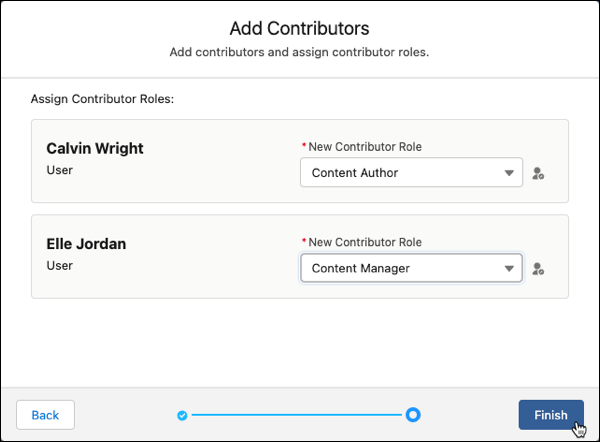Click the Finish button
600x442 pixels.
coord(551,415)
